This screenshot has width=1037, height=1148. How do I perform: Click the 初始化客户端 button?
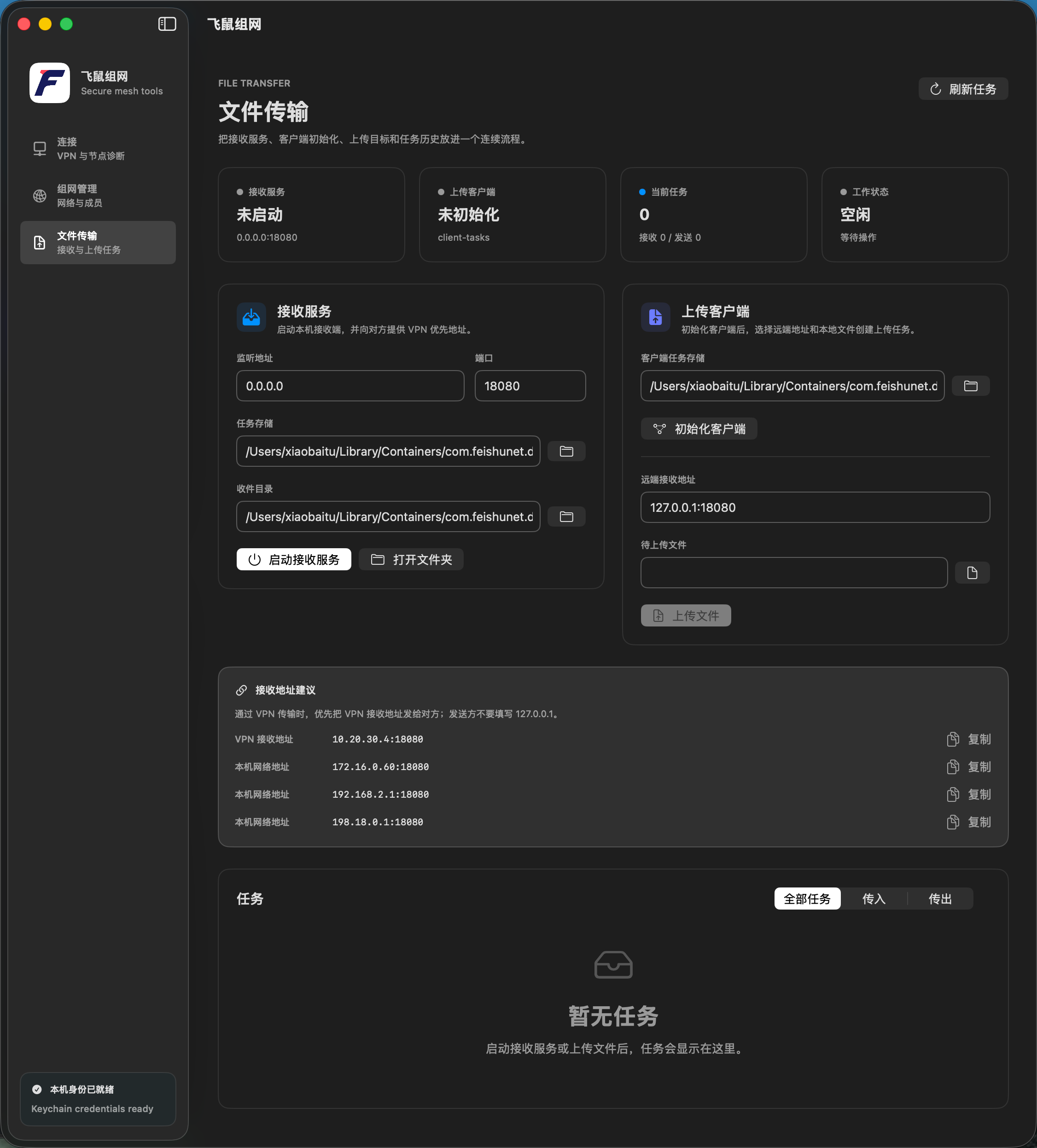tap(699, 429)
